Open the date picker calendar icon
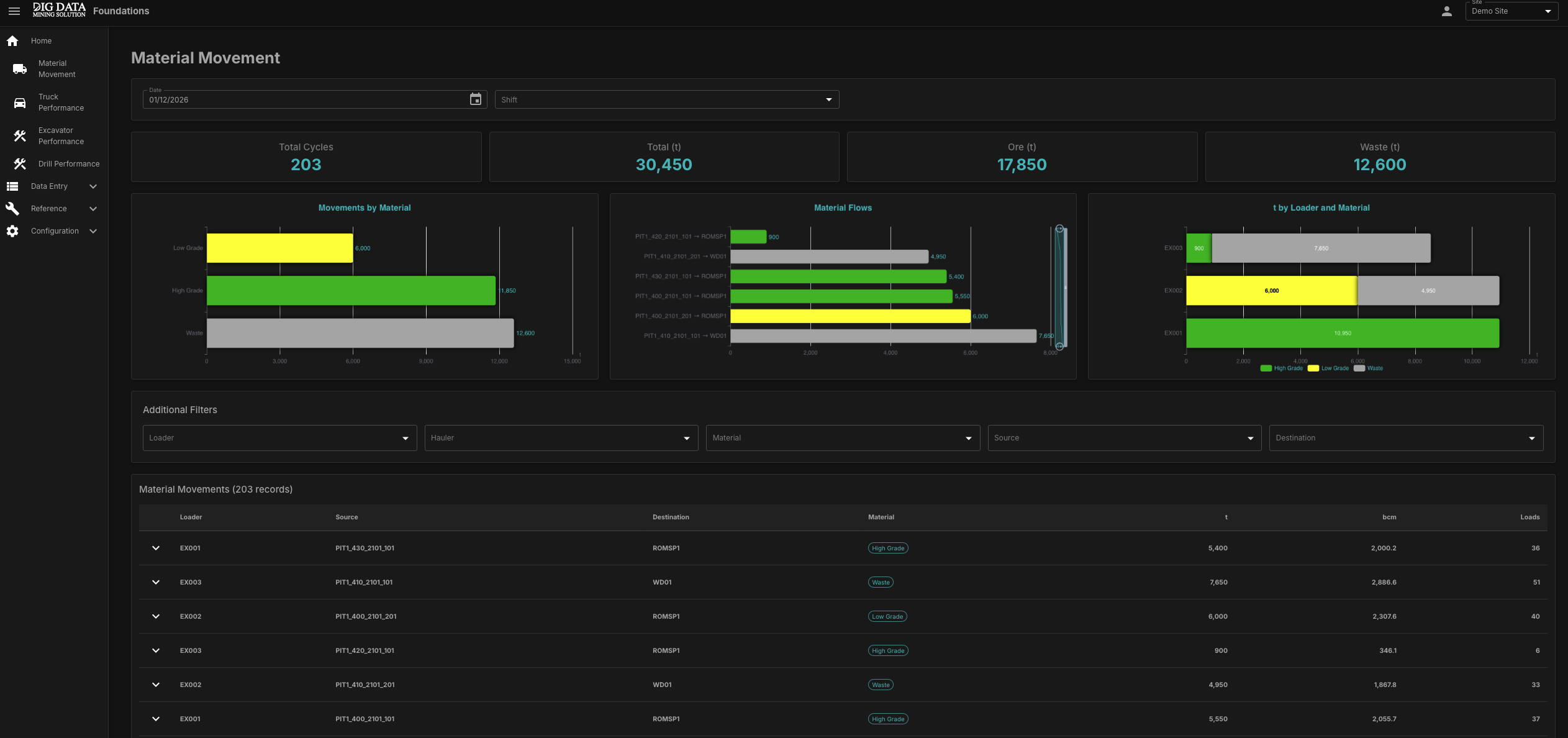The width and height of the screenshot is (1568, 738). pyautogui.click(x=475, y=99)
